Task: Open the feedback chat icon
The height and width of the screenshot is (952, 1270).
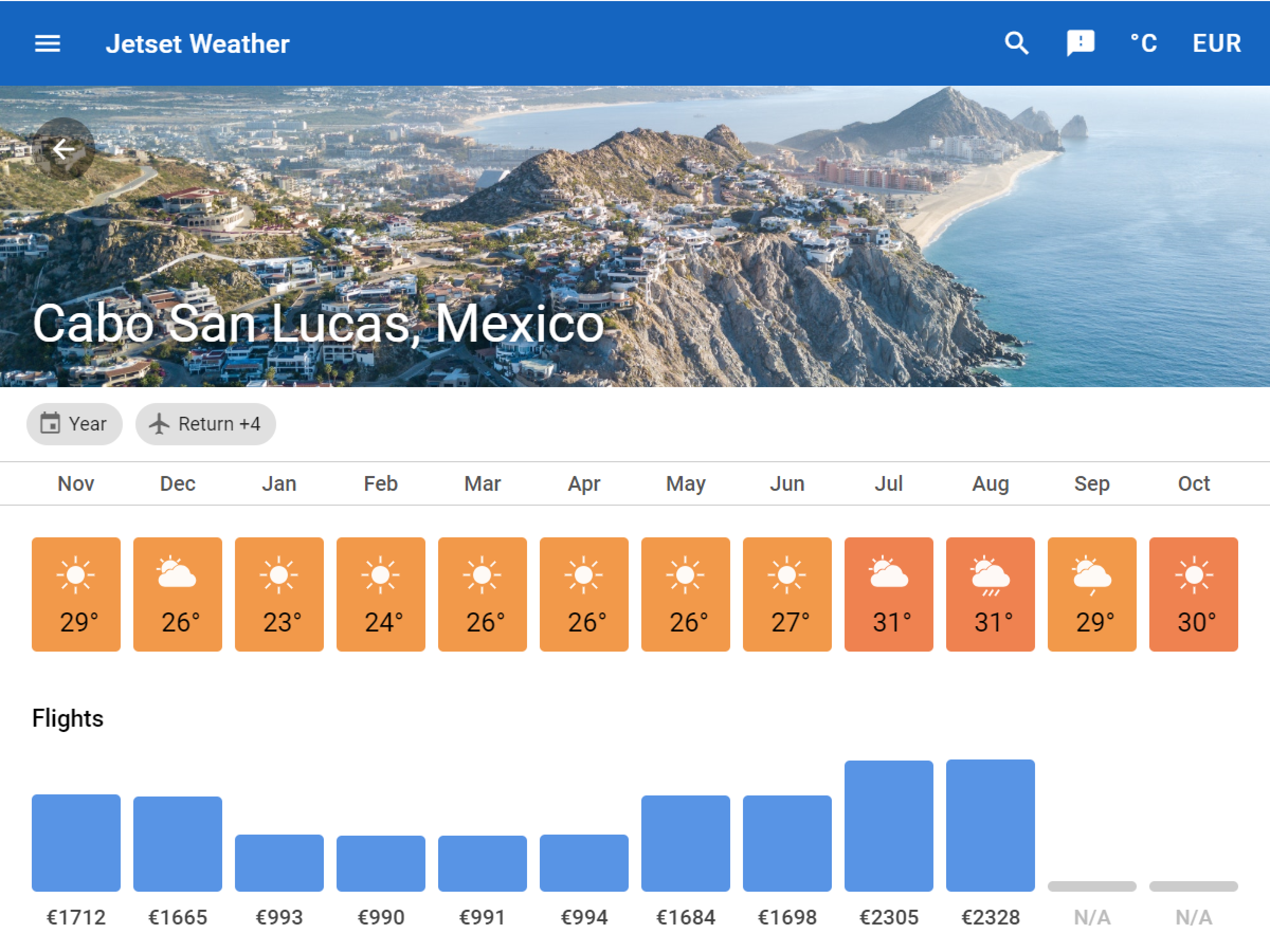Action: 1082,43
